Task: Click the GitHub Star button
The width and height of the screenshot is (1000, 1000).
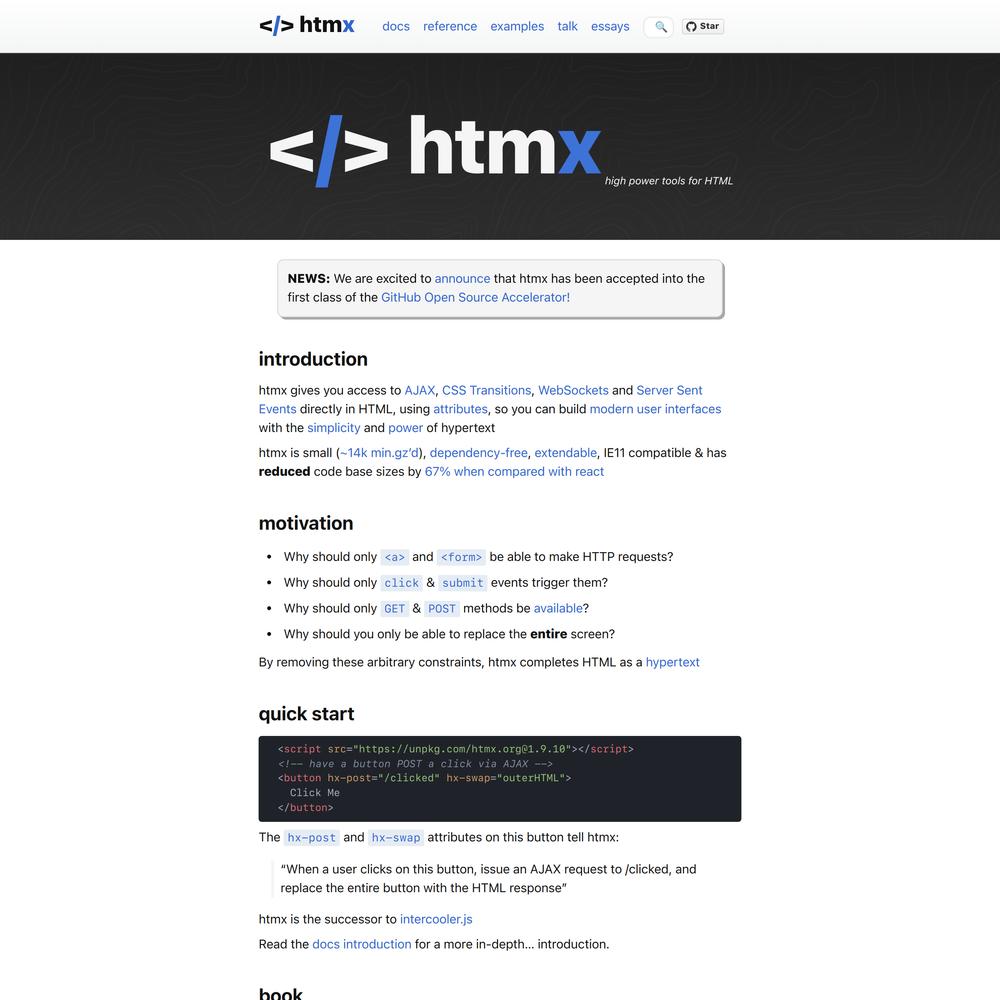Action: tap(703, 26)
